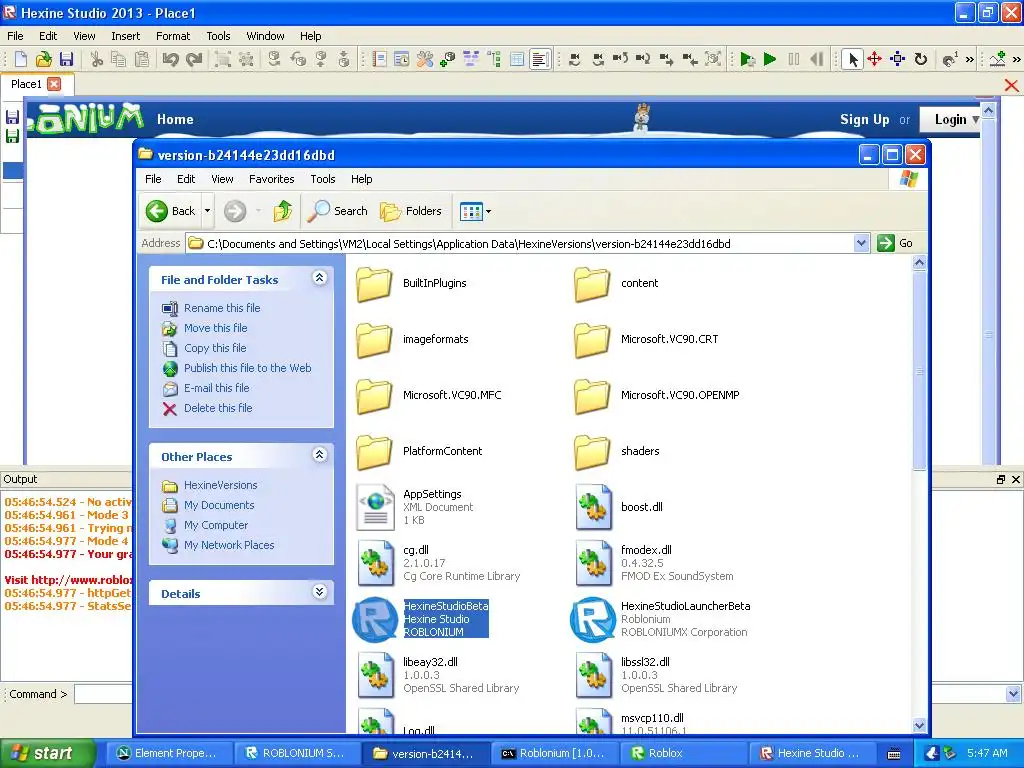The height and width of the screenshot is (768, 1024).
Task: Open the Favorites menu in Explorer window
Action: pyautogui.click(x=272, y=179)
